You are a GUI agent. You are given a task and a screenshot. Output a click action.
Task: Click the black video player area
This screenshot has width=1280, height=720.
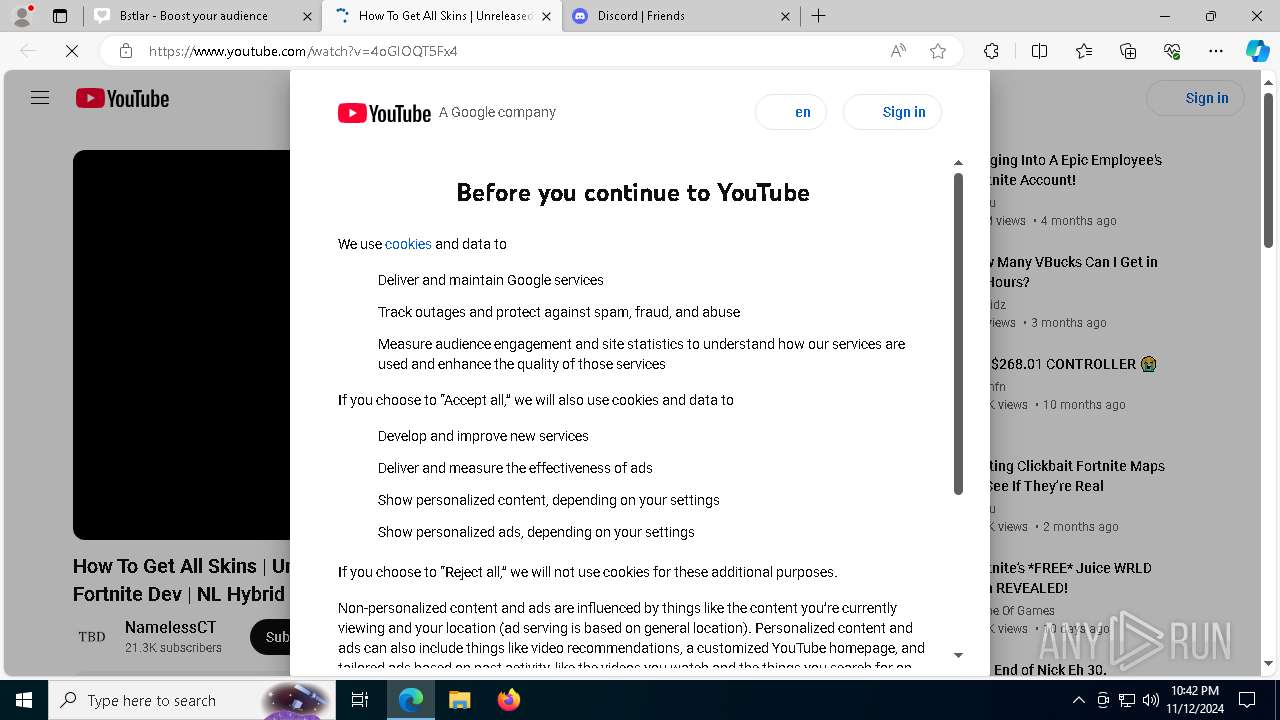click(x=181, y=345)
